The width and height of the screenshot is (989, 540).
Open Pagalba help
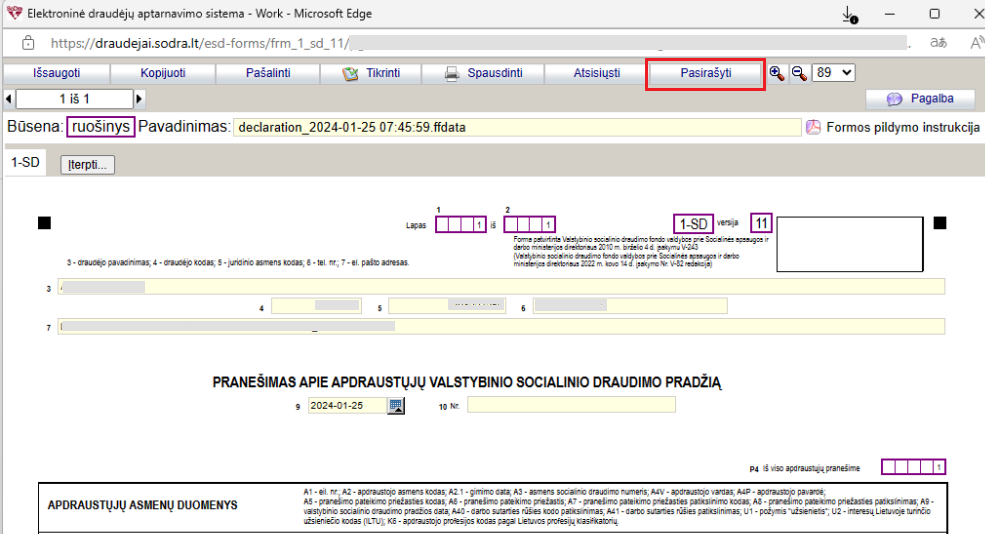[x=919, y=98]
